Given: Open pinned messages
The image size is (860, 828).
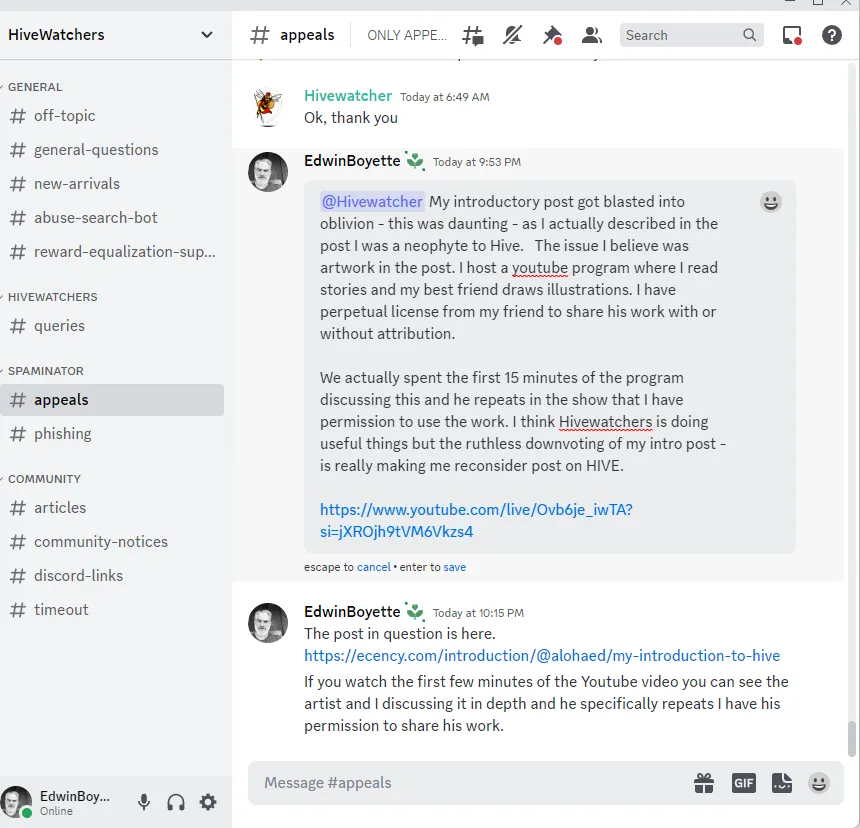Looking at the screenshot, I should (x=552, y=35).
